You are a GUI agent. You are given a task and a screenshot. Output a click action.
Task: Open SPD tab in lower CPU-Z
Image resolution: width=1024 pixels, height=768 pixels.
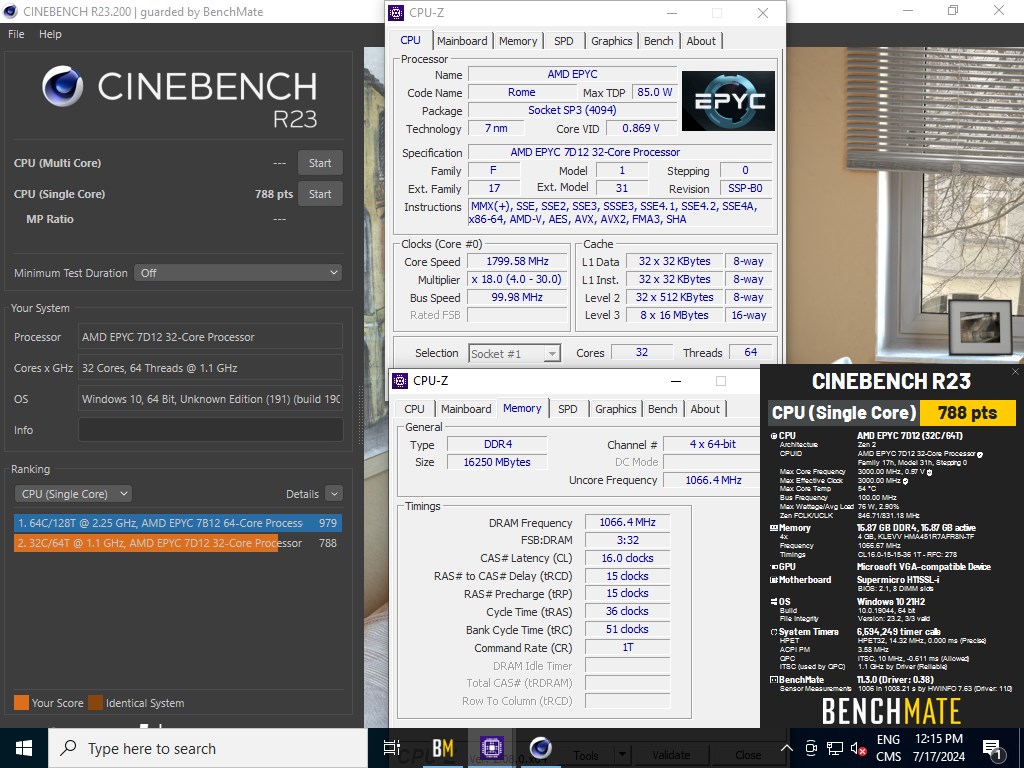click(568, 409)
